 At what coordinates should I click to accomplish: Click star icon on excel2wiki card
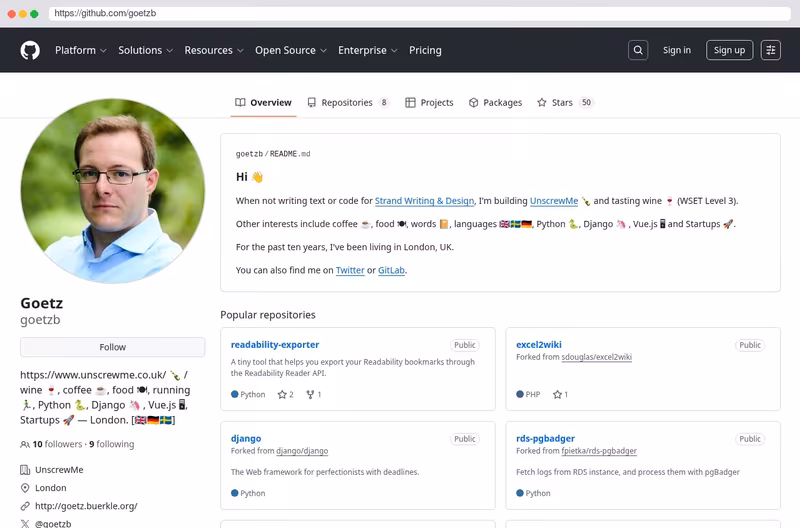pos(557,394)
